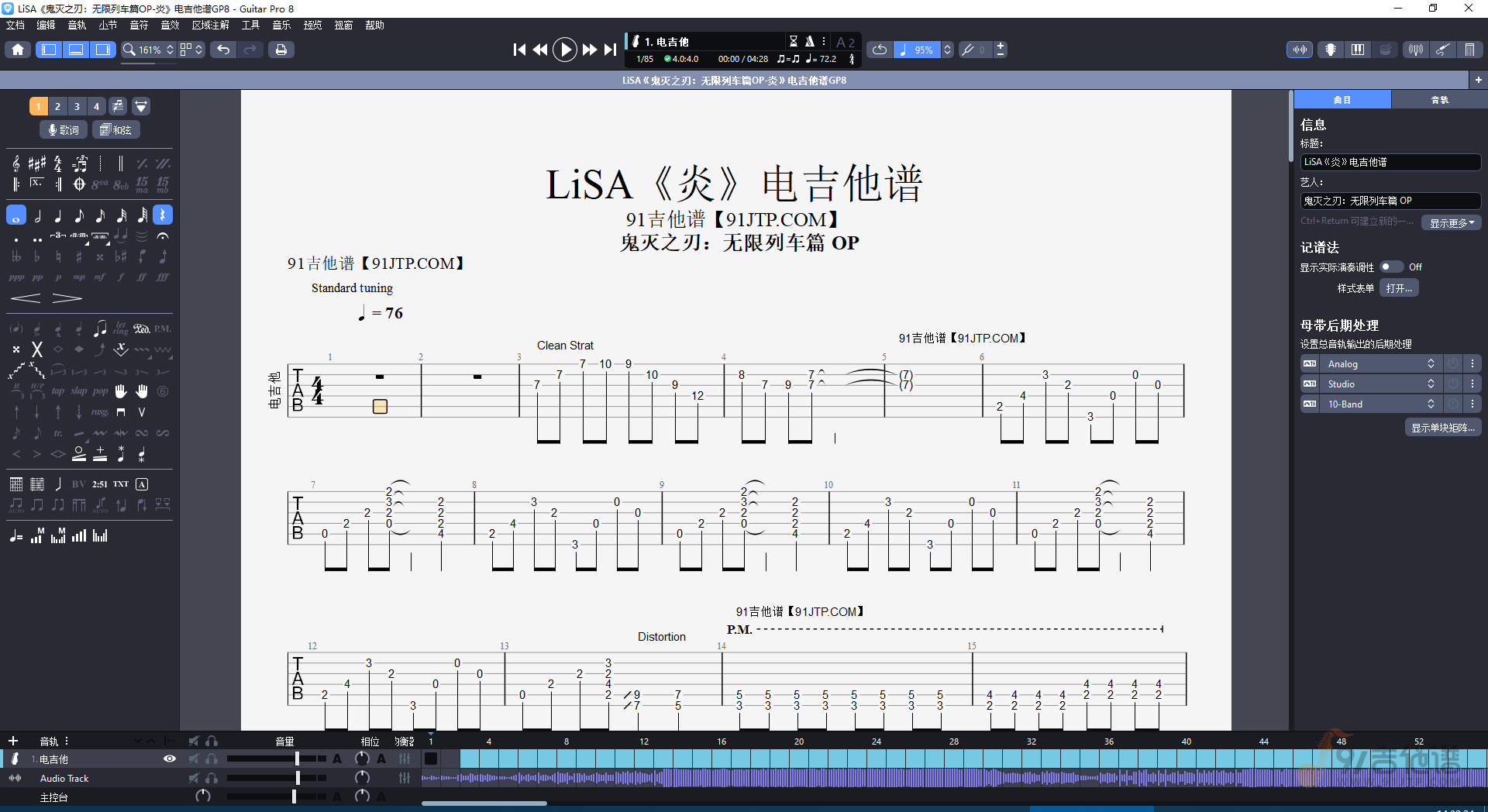
Task: Open the chords panel
Action: tap(116, 130)
